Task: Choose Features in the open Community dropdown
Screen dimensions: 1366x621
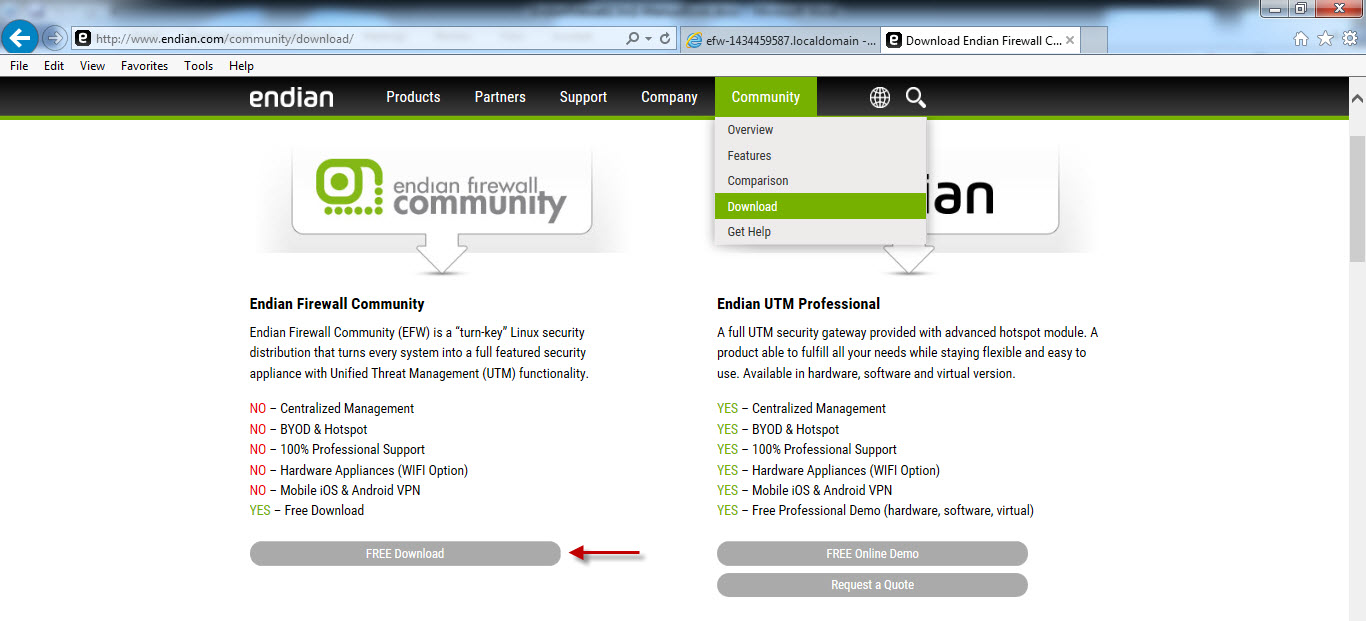Action: click(748, 155)
